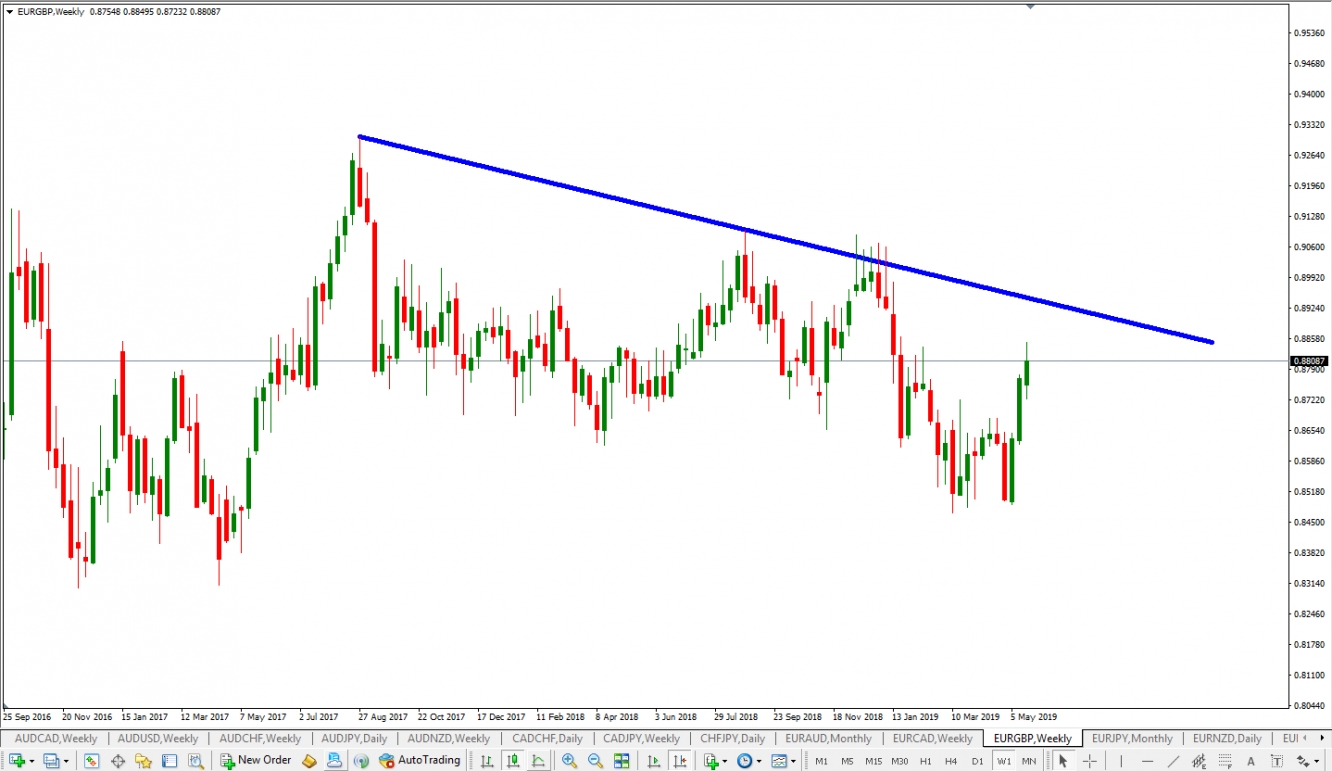Open the EURJPY,Monthly chart tab
1332x771 pixels.
click(1132, 739)
